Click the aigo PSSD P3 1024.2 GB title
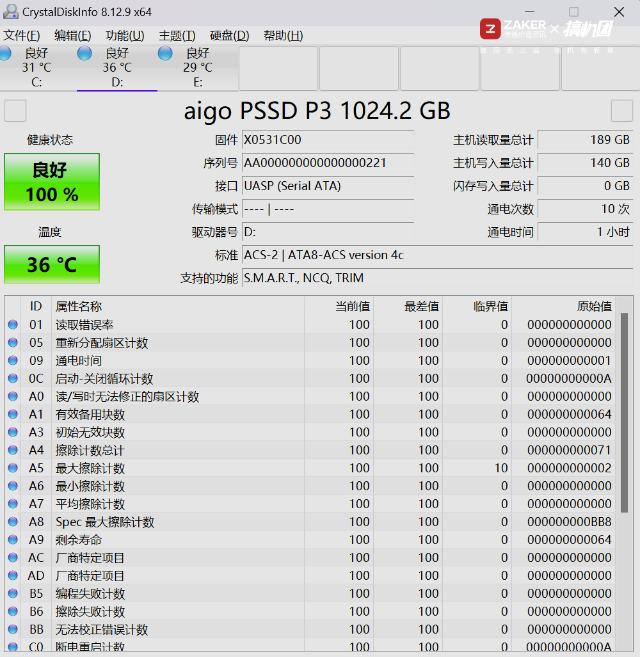Image resolution: width=640 pixels, height=657 pixels. coord(317,111)
